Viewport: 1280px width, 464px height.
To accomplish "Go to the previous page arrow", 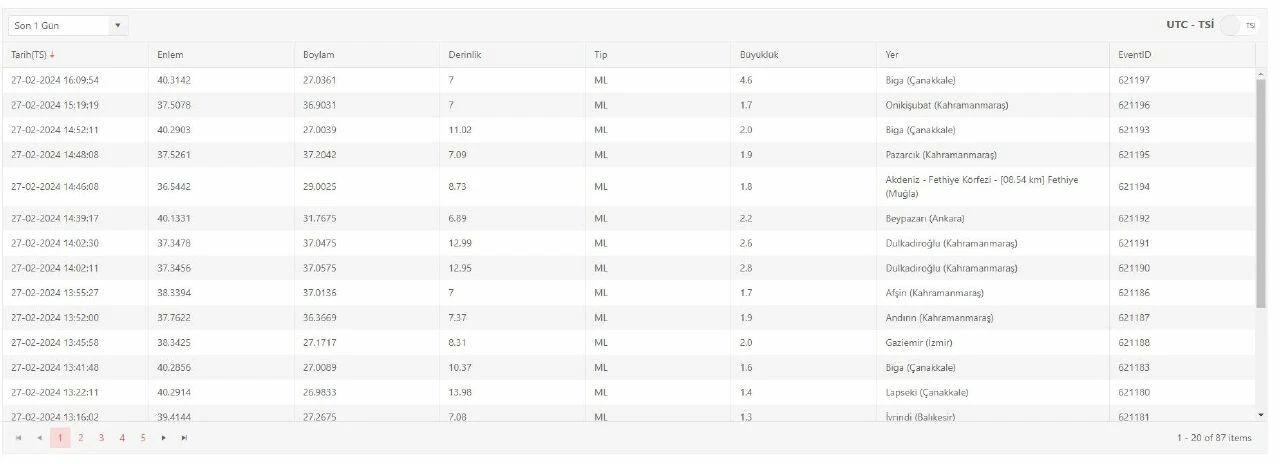I will click(x=40, y=438).
